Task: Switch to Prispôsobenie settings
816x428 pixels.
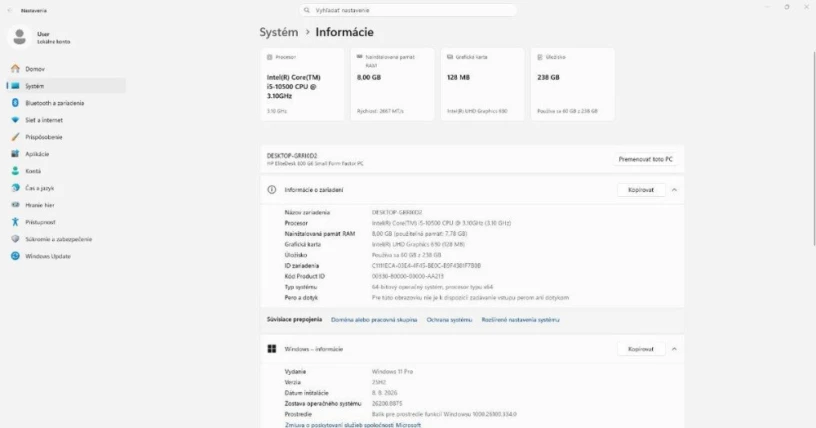Action: coord(66,137)
